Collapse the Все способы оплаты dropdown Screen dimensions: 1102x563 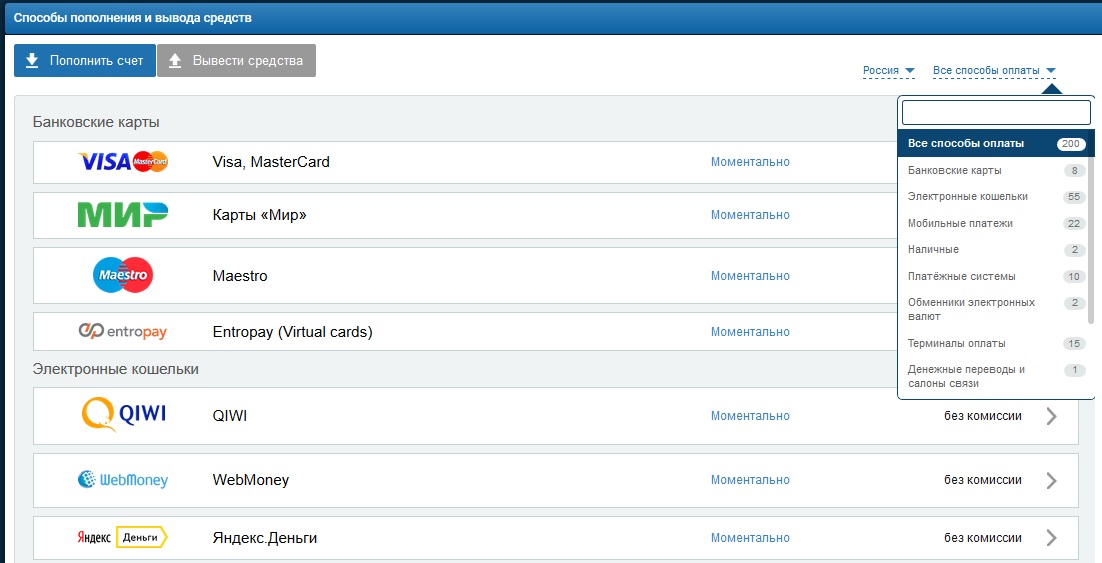coord(994,71)
